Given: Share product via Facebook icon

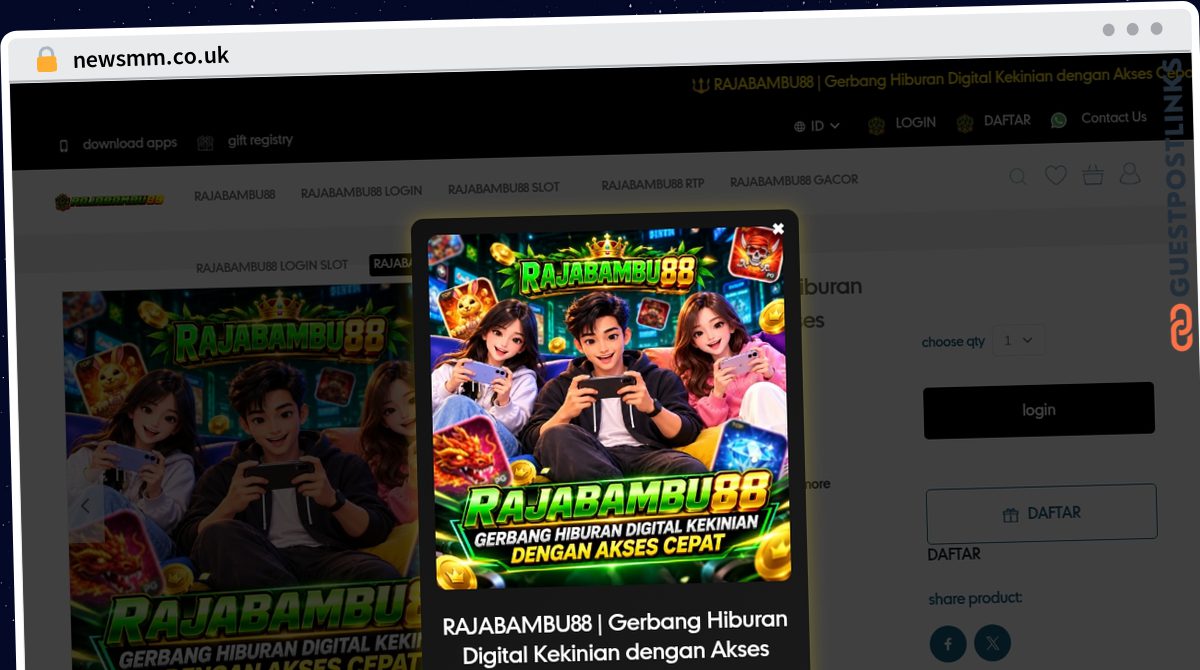Looking at the screenshot, I should pos(948,642).
